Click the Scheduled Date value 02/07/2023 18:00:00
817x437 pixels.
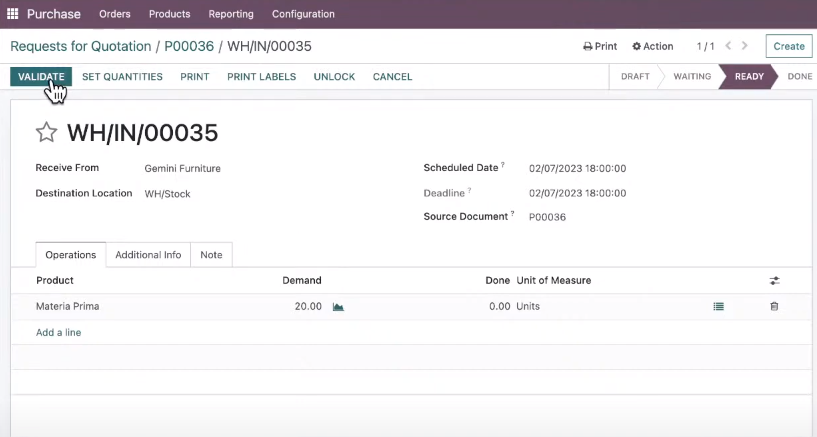click(x=577, y=168)
